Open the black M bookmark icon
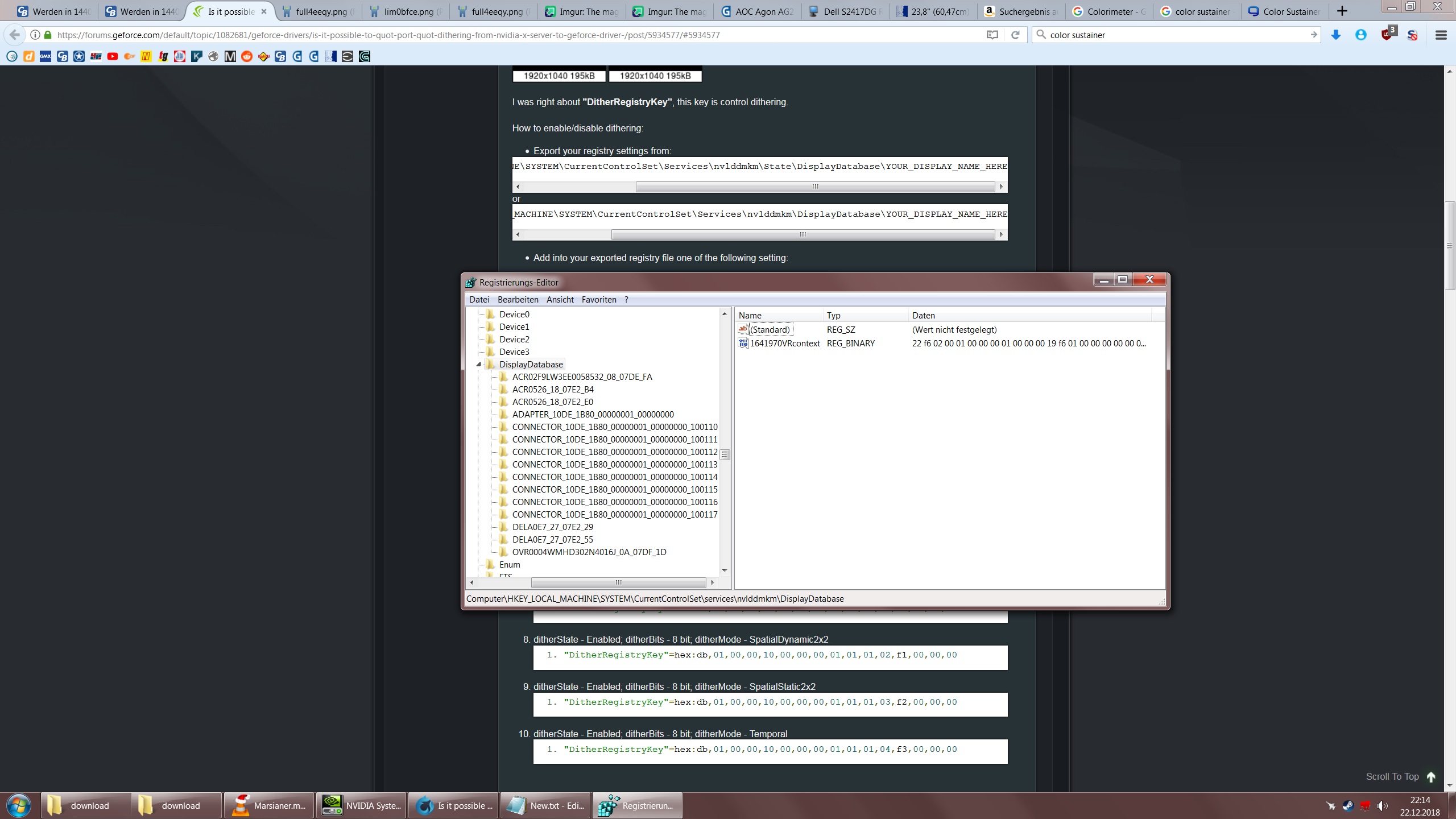This screenshot has height=819, width=1456. tap(230, 56)
